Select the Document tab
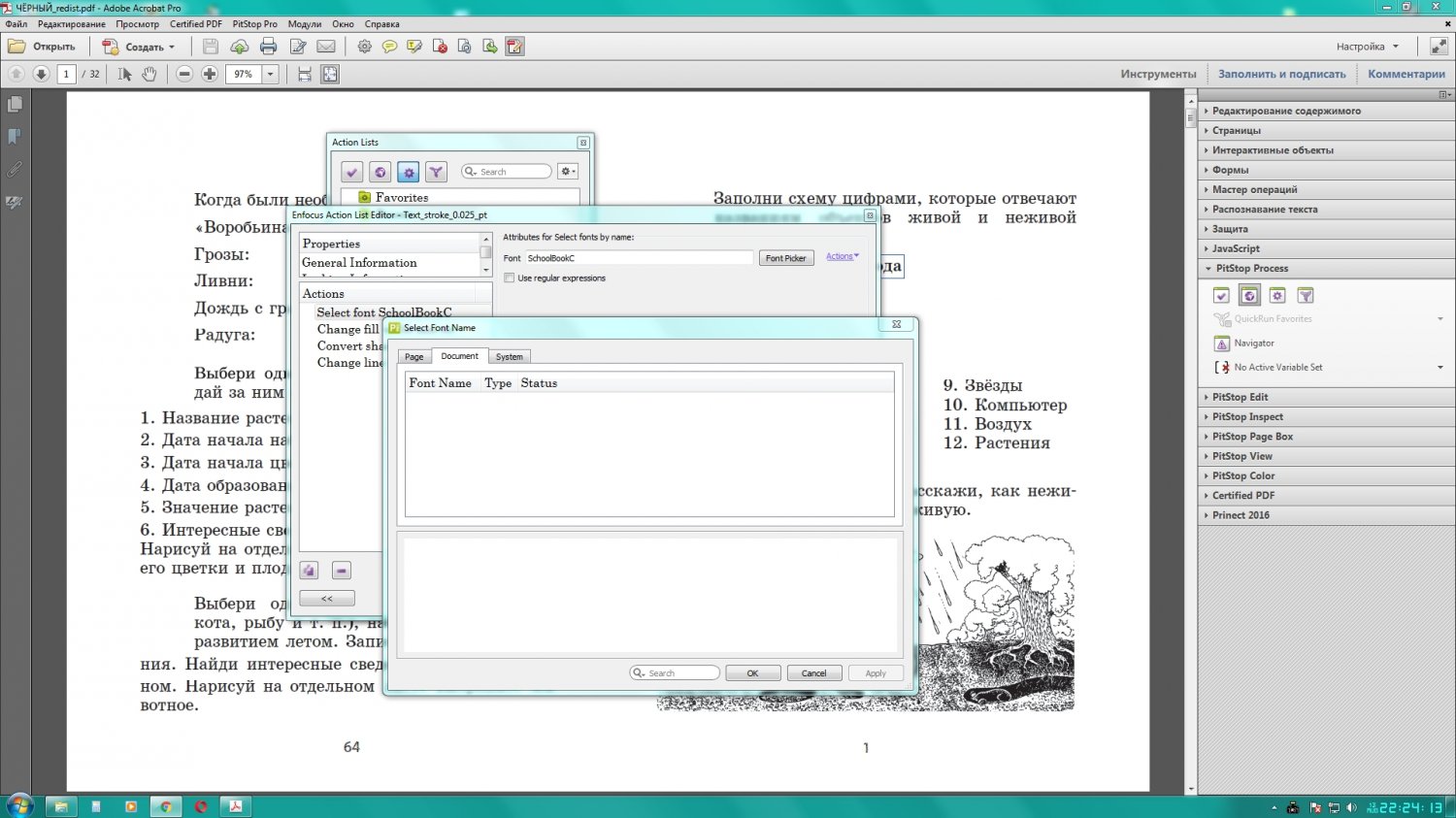Viewport: 1456px width, 818px height. click(459, 356)
